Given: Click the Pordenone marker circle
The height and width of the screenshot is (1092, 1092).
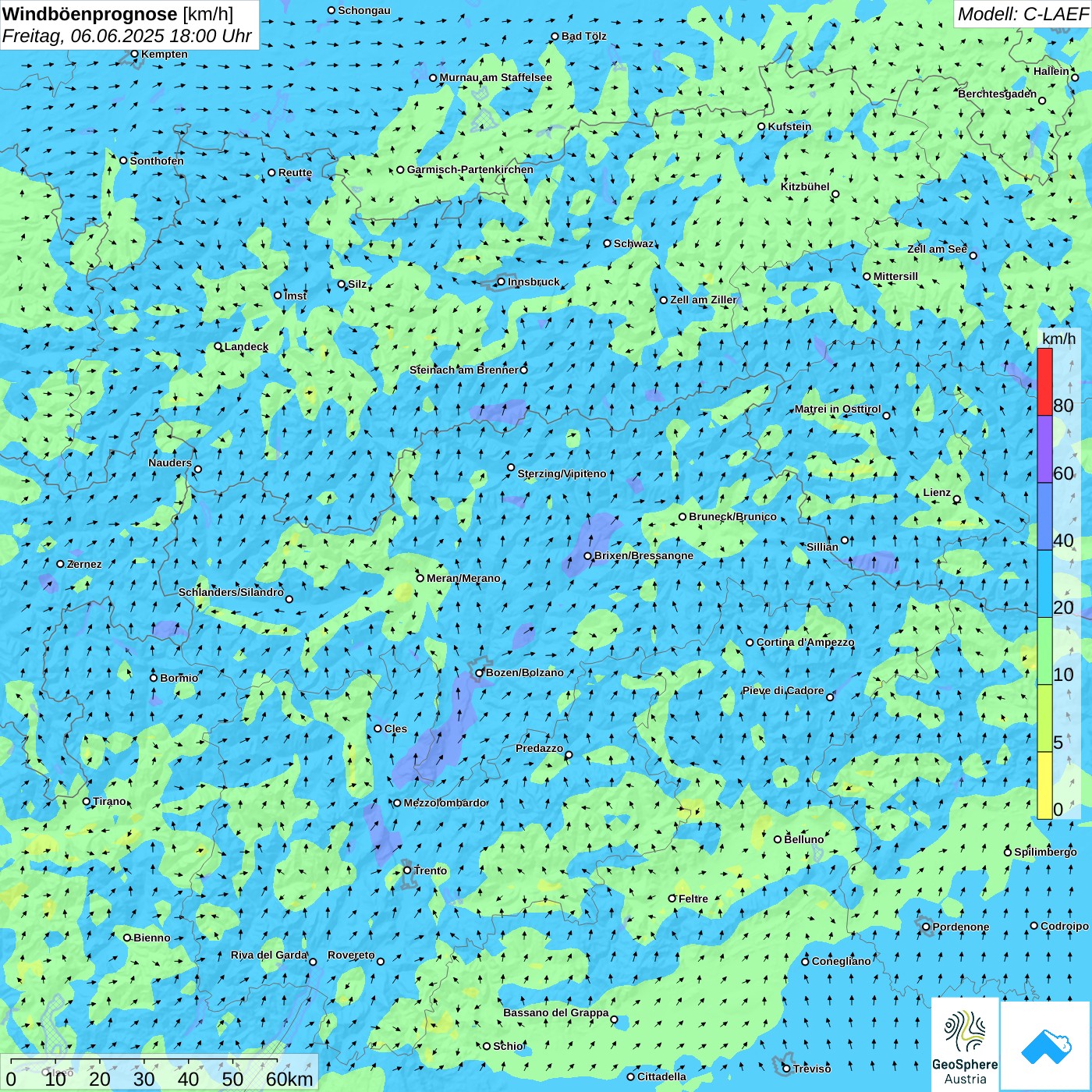Looking at the screenshot, I should pos(926,927).
